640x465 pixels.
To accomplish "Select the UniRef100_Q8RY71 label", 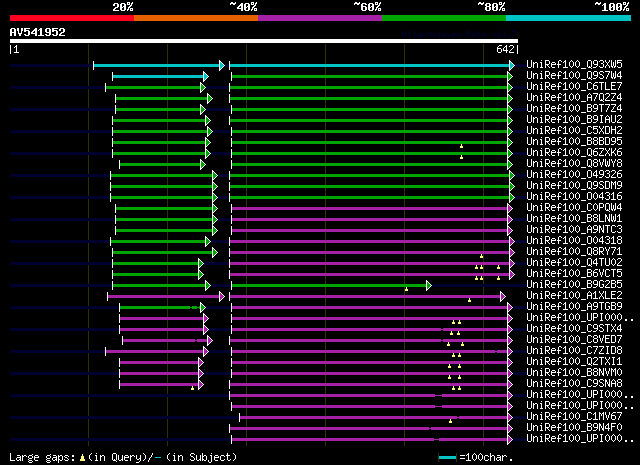I will click(574, 252).
